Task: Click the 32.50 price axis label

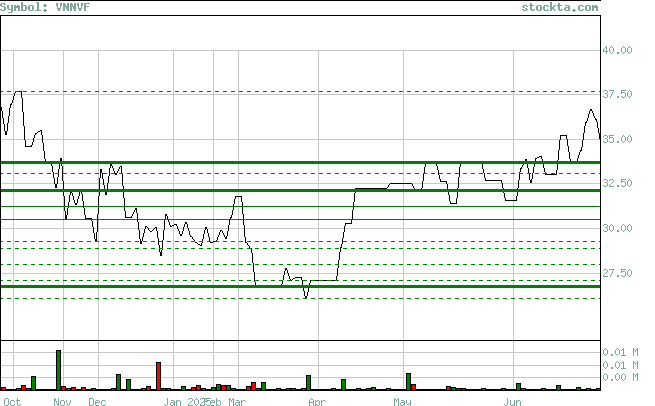Action: pos(617,183)
